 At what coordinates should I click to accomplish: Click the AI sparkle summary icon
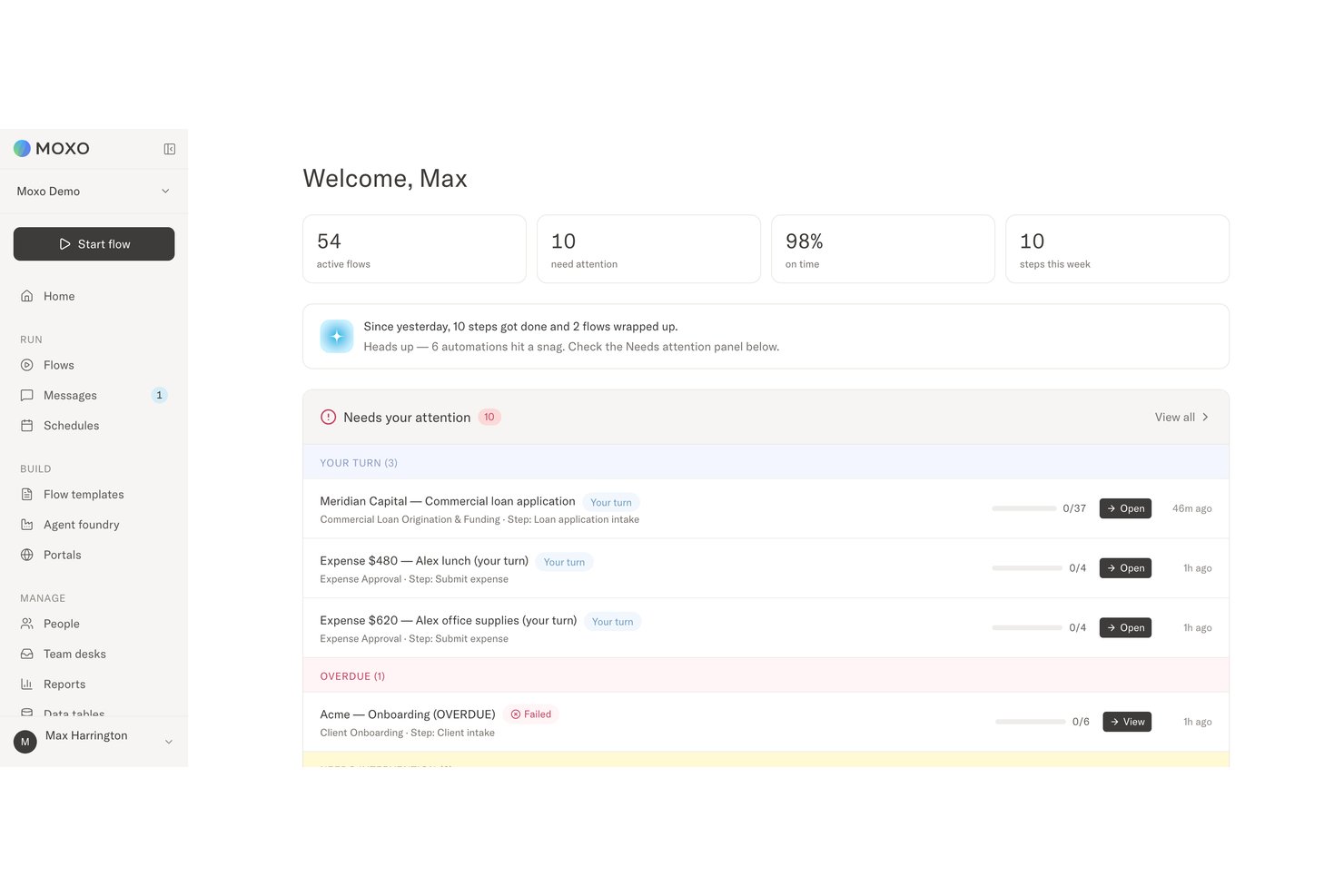(x=337, y=336)
